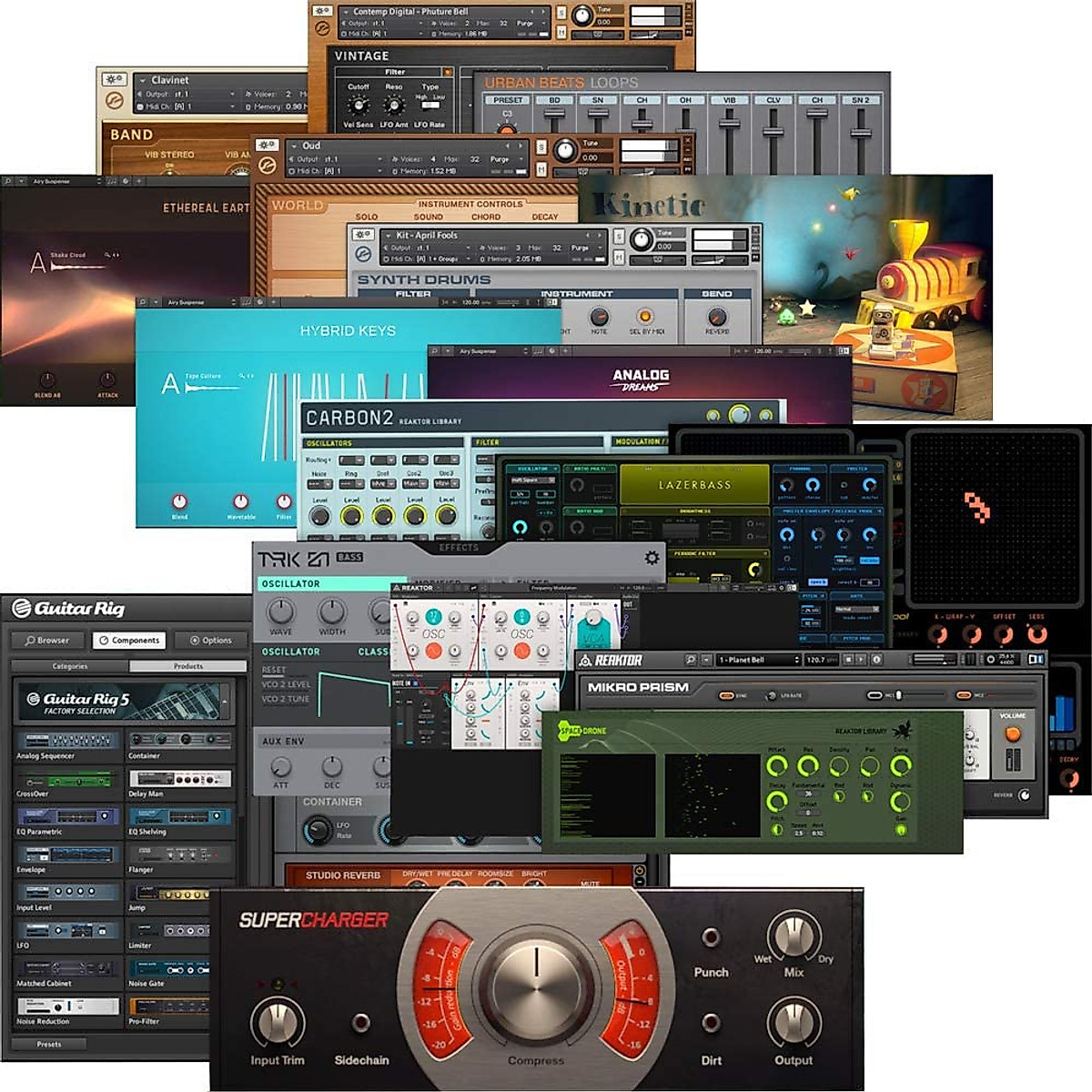Image resolution: width=1092 pixels, height=1092 pixels.
Task: Open the Purge dropdown on Contemp Digital - Phuture Bell
Action: coord(544,23)
